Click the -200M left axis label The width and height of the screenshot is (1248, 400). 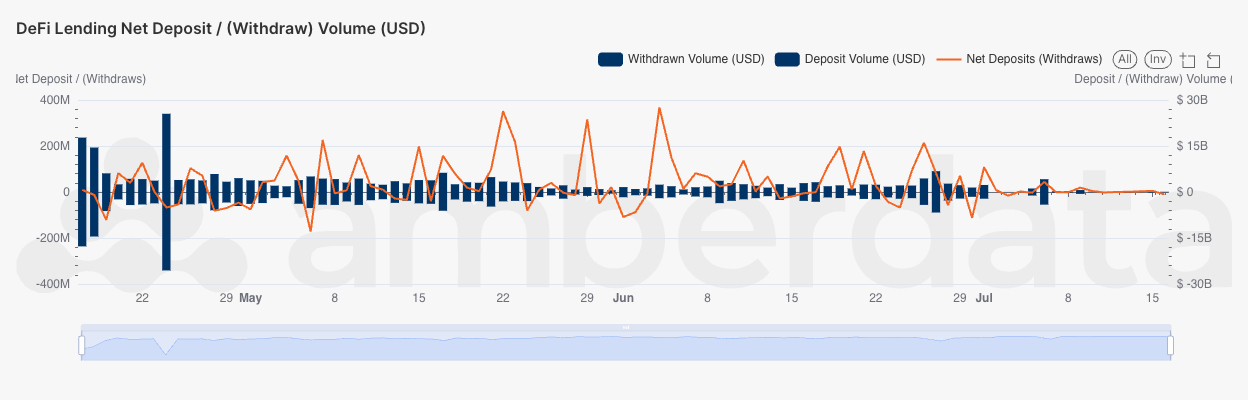point(52,238)
